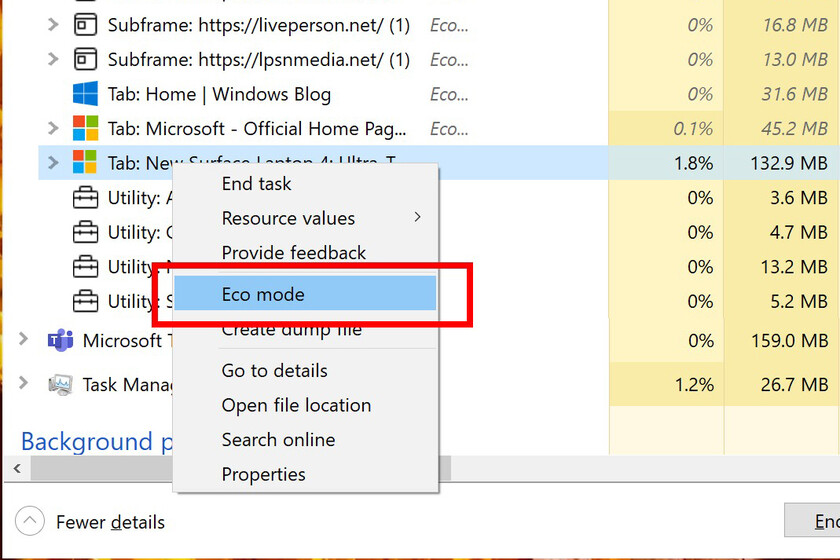
Task: Choose Open file location menu entry
Action: pyautogui.click(x=305, y=405)
